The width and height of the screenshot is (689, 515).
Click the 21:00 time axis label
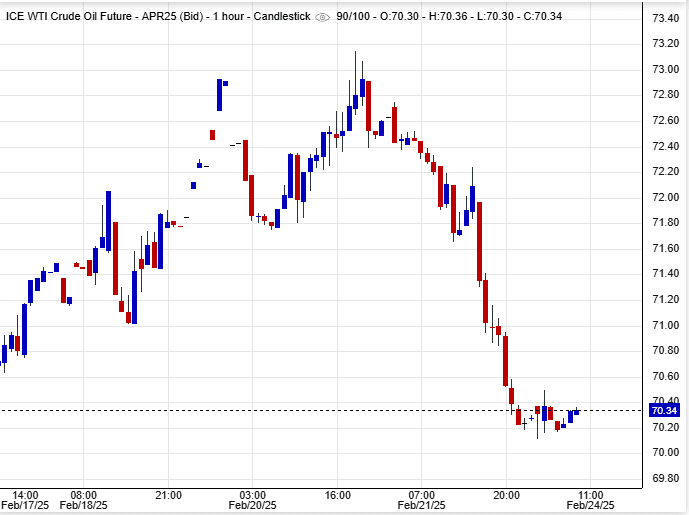click(168, 494)
